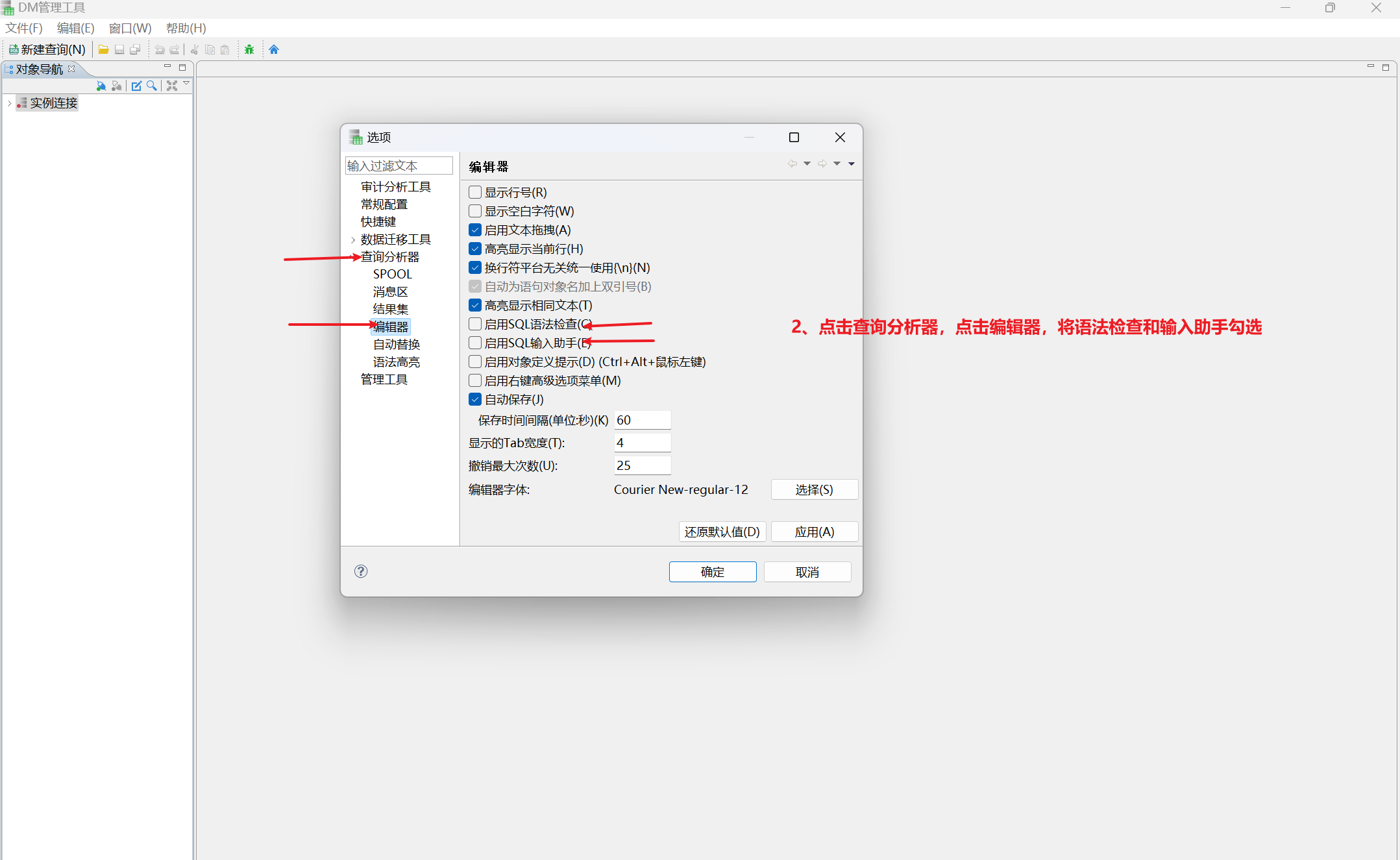Click 应用(A) button
1400x860 pixels.
[815, 532]
